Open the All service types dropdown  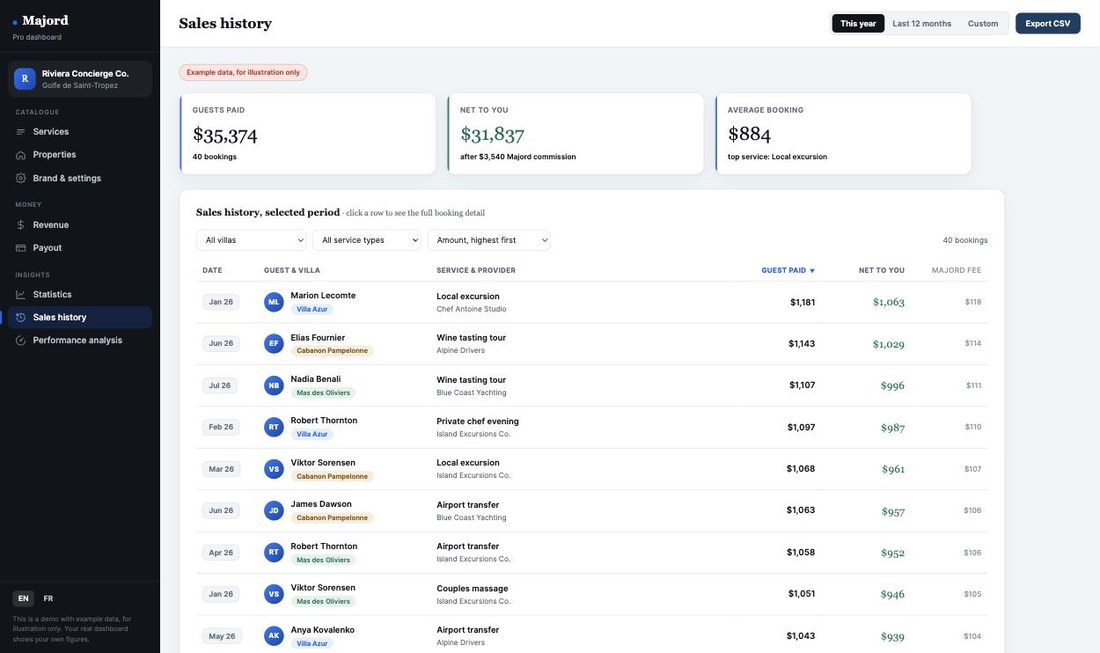[367, 241]
